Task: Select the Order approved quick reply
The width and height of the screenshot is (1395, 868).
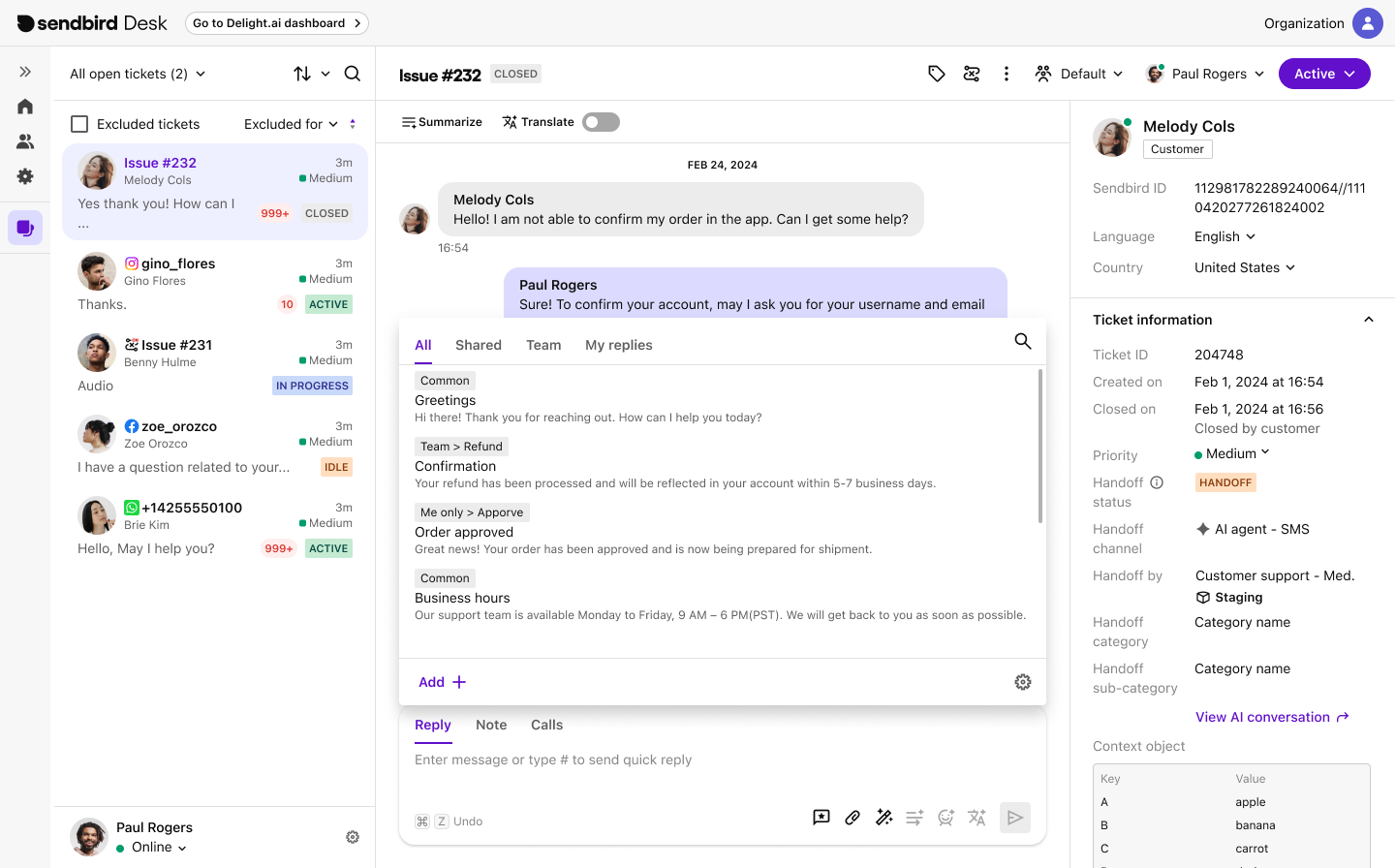Action: [x=719, y=530]
